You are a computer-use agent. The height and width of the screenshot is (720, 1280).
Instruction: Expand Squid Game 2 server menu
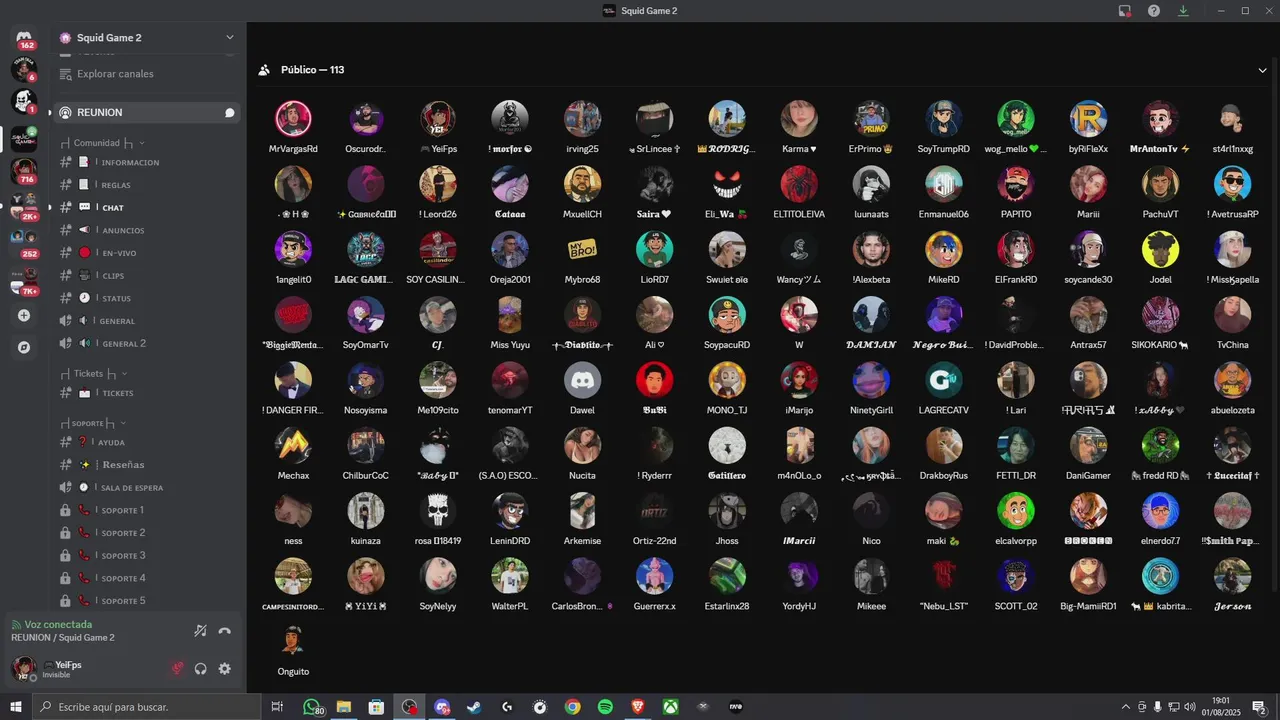[x=229, y=38]
